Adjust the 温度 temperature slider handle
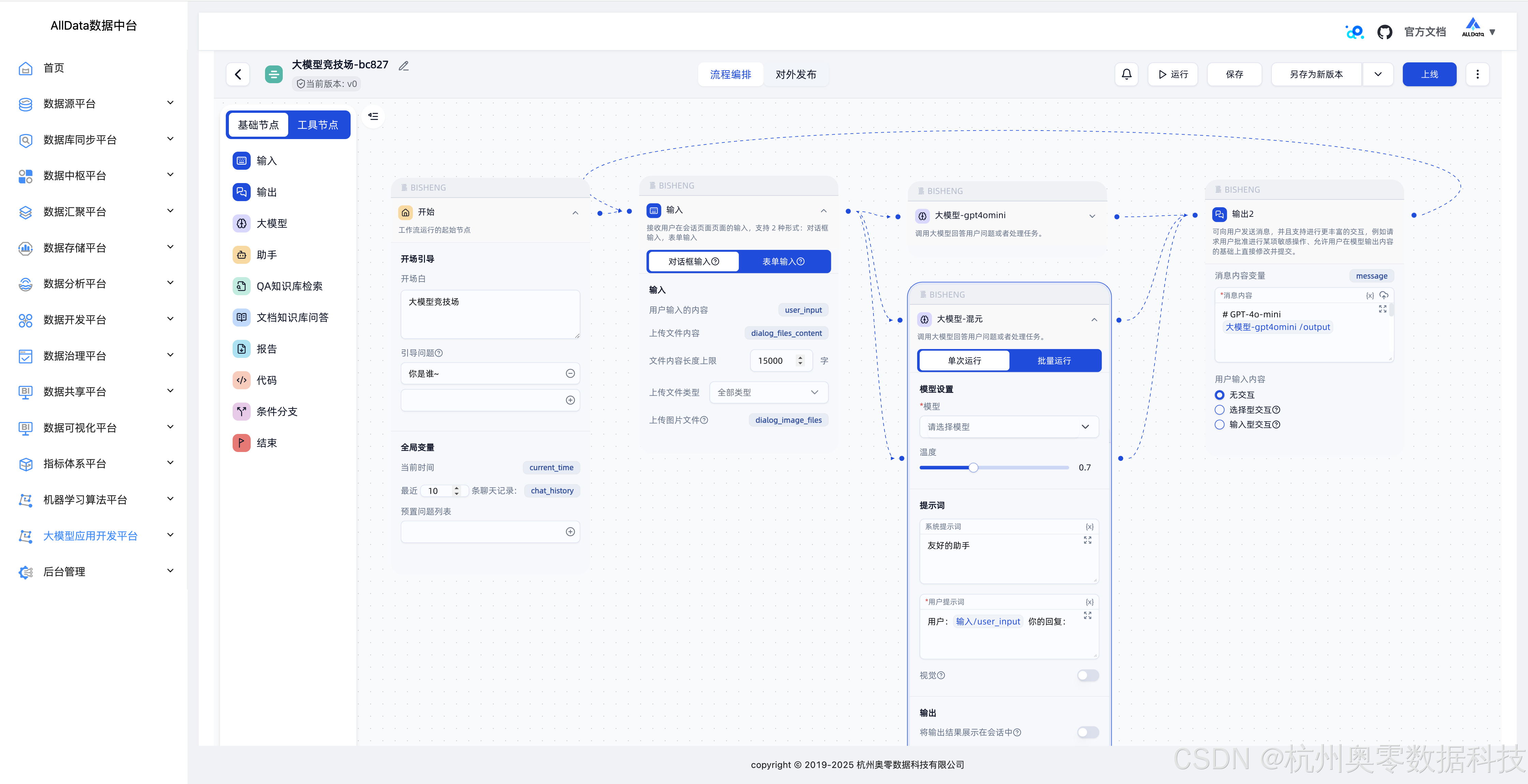Viewport: 1528px width, 784px height. click(x=973, y=468)
